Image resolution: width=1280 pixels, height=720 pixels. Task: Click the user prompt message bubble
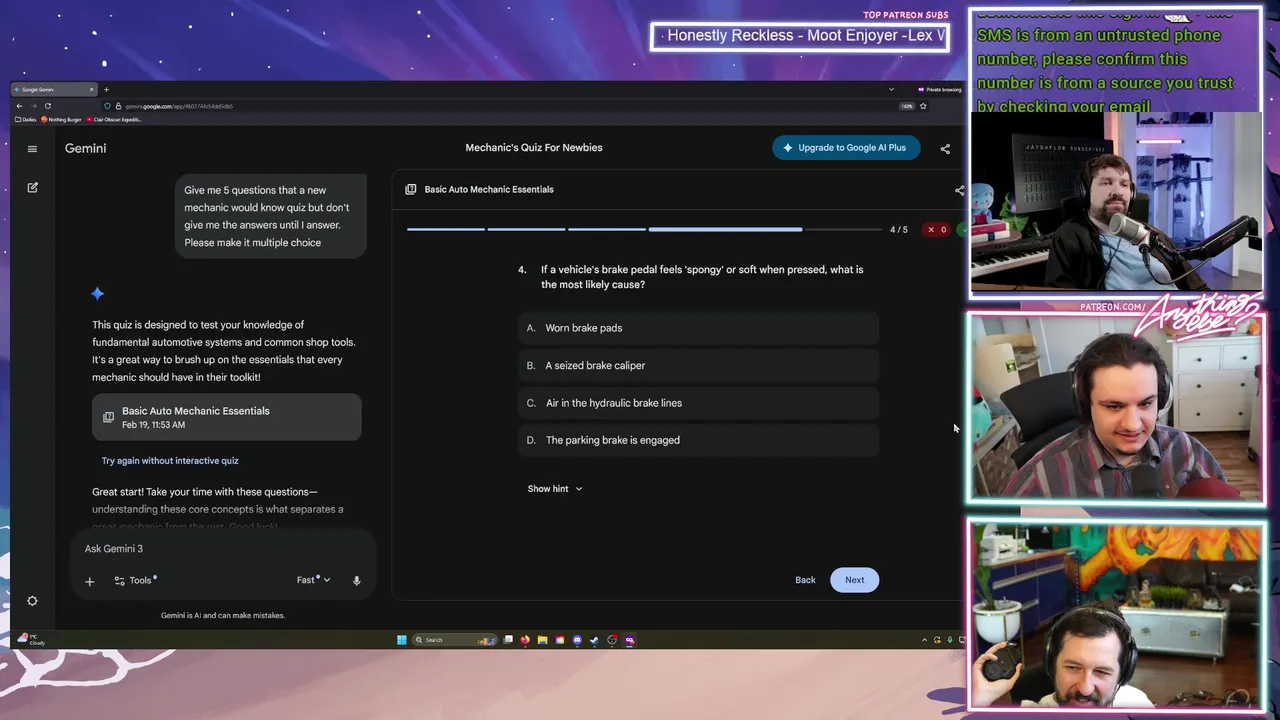pos(270,216)
